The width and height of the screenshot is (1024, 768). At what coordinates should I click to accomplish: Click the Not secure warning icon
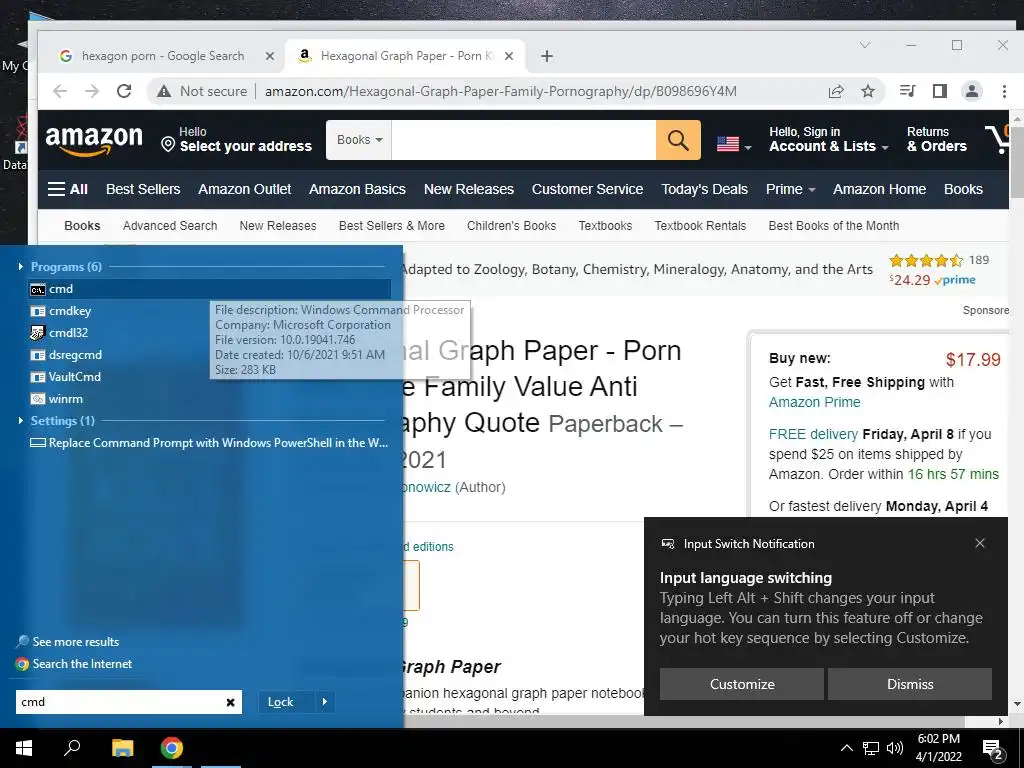click(x=164, y=91)
